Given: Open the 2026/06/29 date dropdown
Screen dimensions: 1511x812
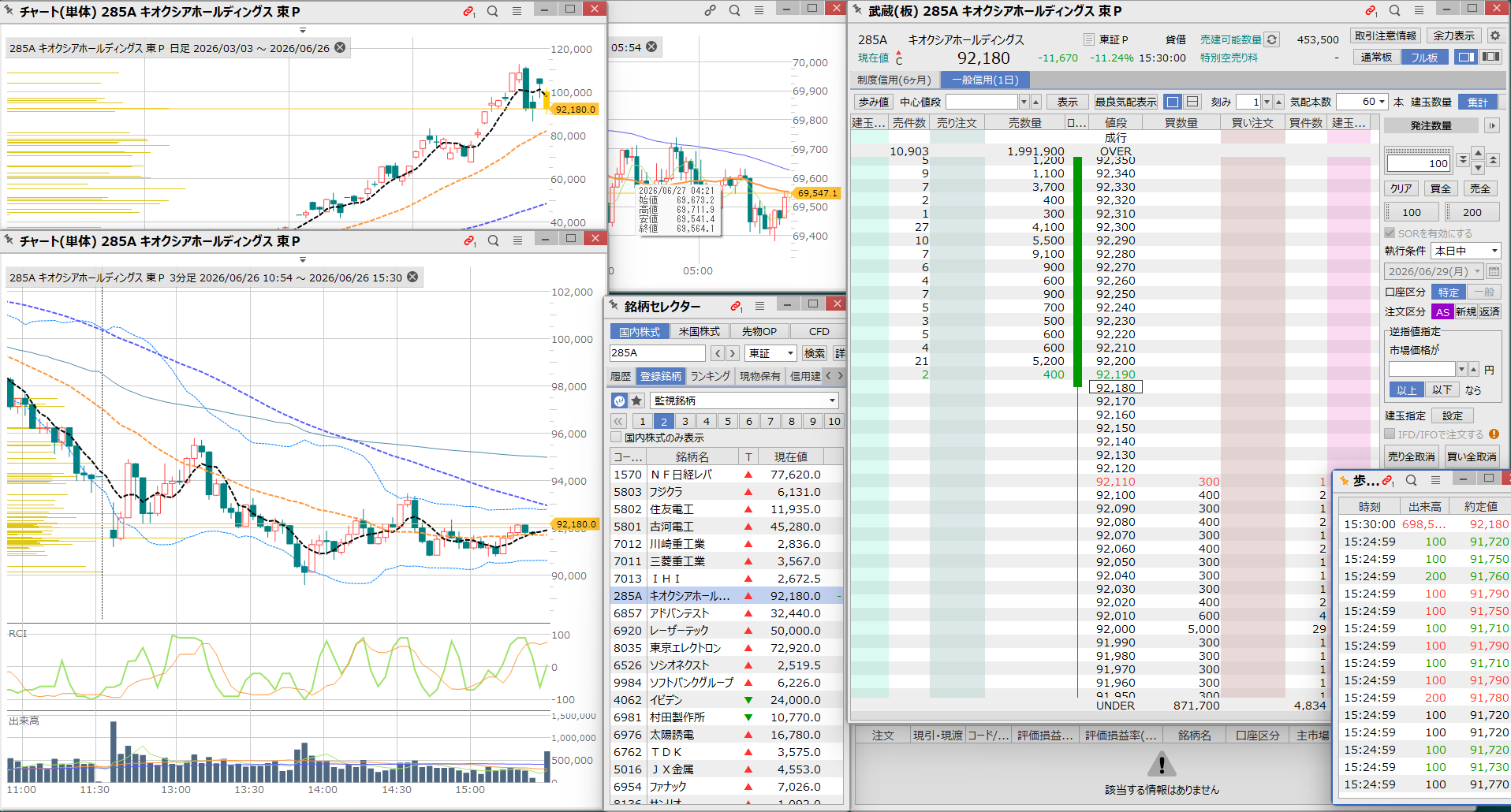Looking at the screenshot, I should coord(1435,271).
